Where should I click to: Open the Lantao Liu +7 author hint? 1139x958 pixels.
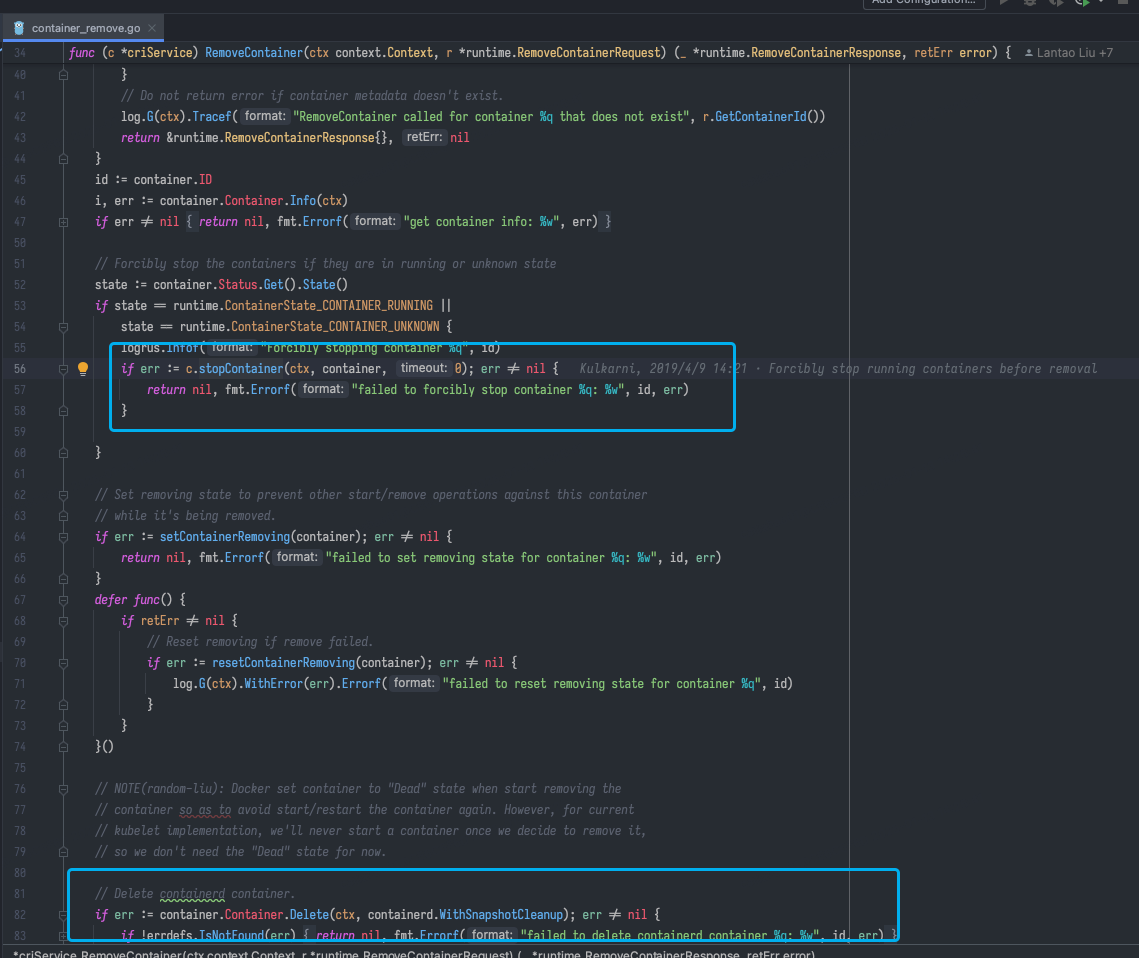1068,53
